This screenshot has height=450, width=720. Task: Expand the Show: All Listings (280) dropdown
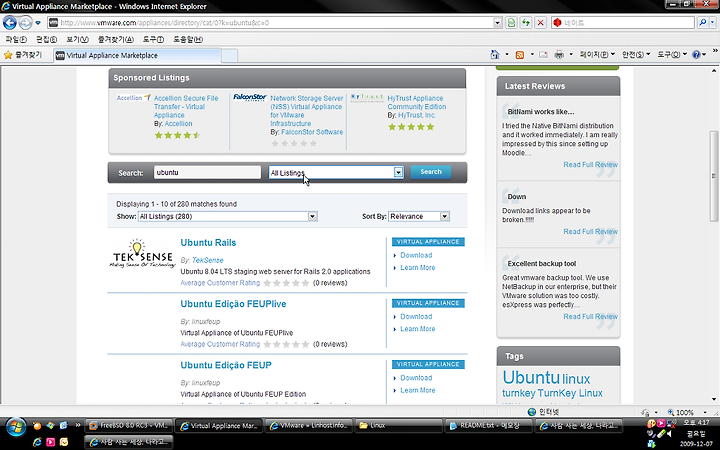tap(312, 216)
